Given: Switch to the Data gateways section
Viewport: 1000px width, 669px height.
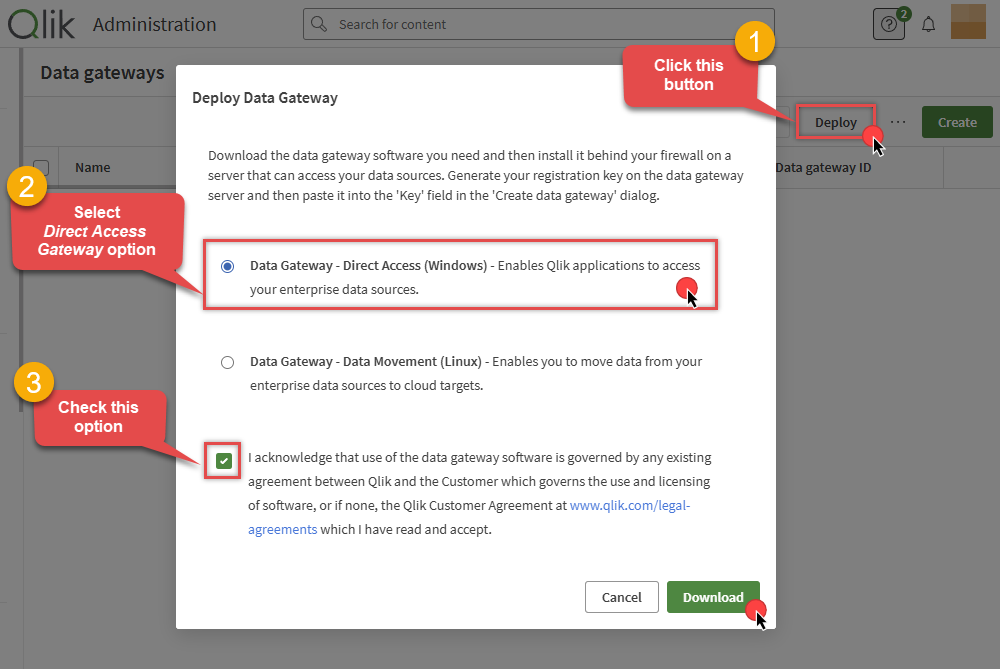Looking at the screenshot, I should point(101,72).
